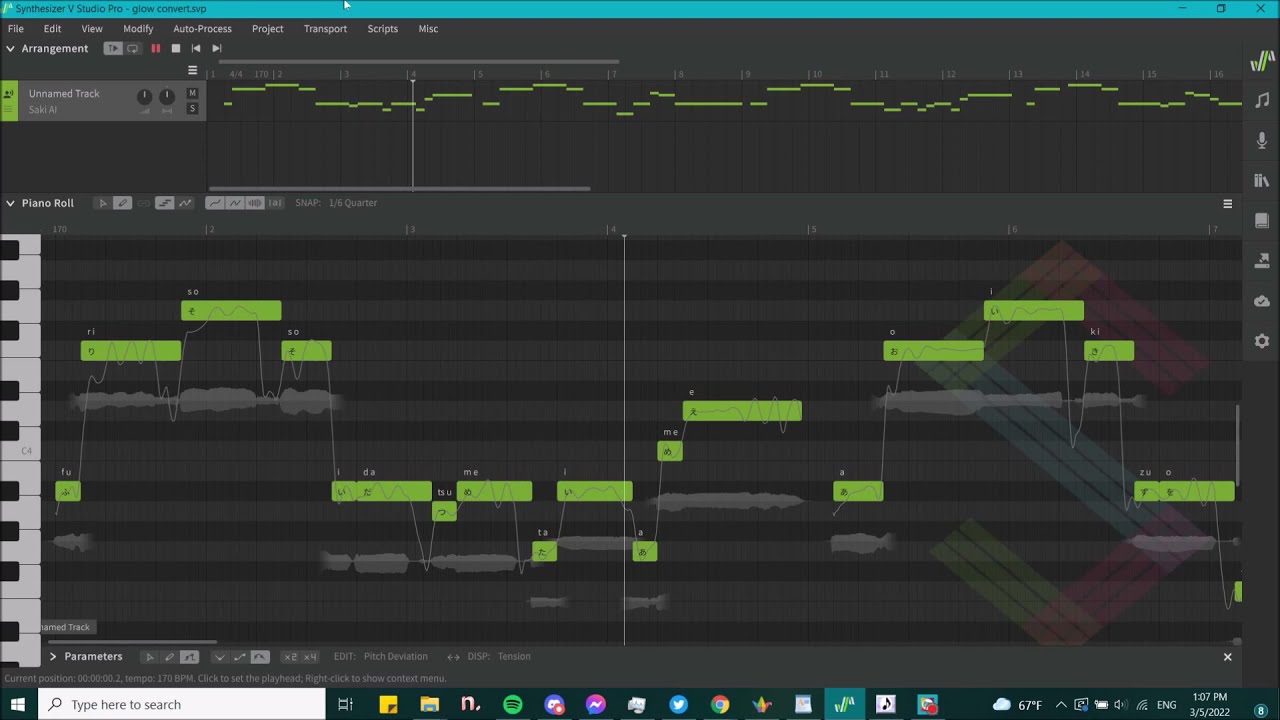Collapse the Piano Roll panel chevron
Image resolution: width=1280 pixels, height=720 pixels.
click(x=11, y=203)
